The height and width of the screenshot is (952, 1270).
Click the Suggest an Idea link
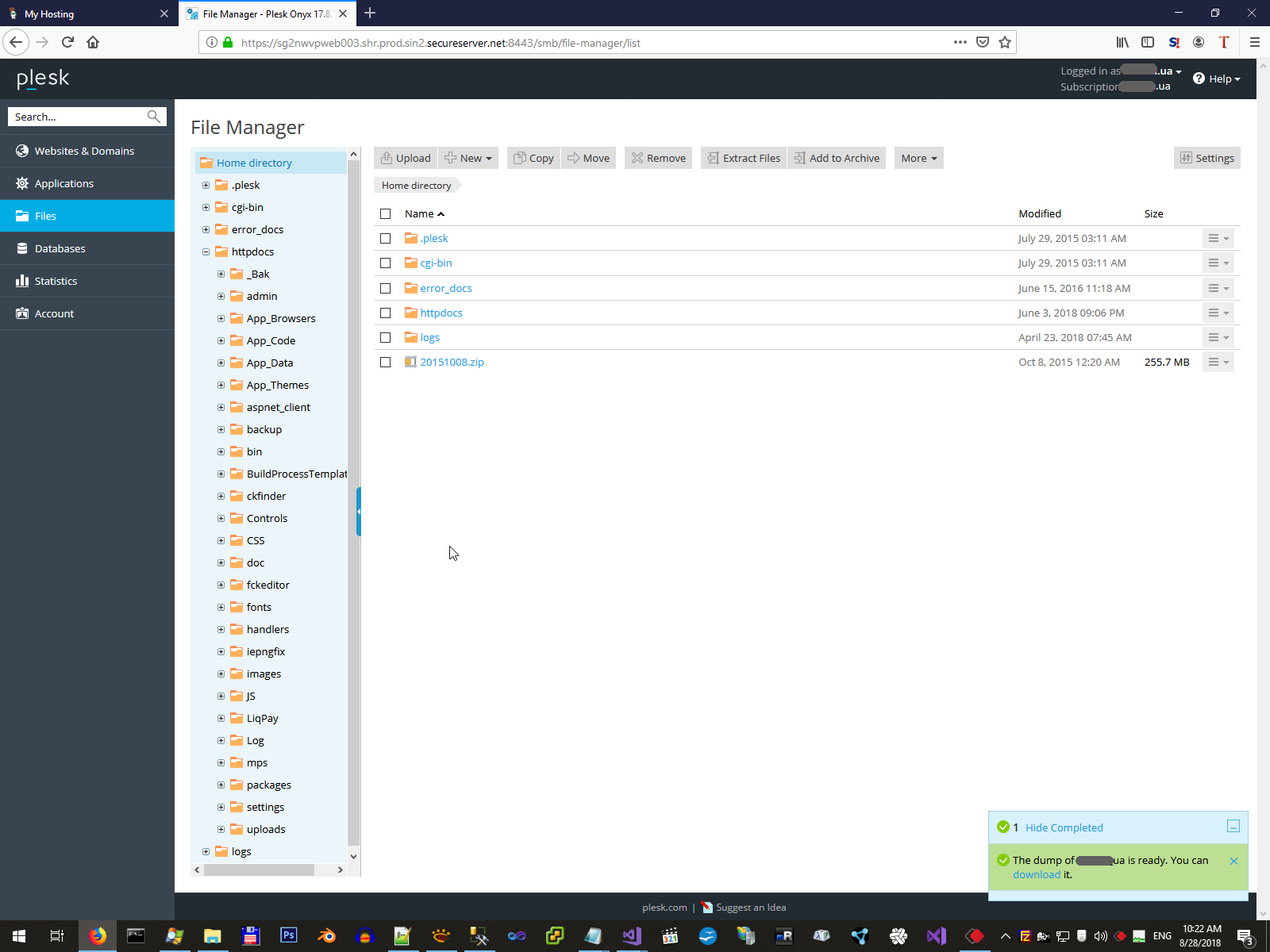(x=751, y=908)
